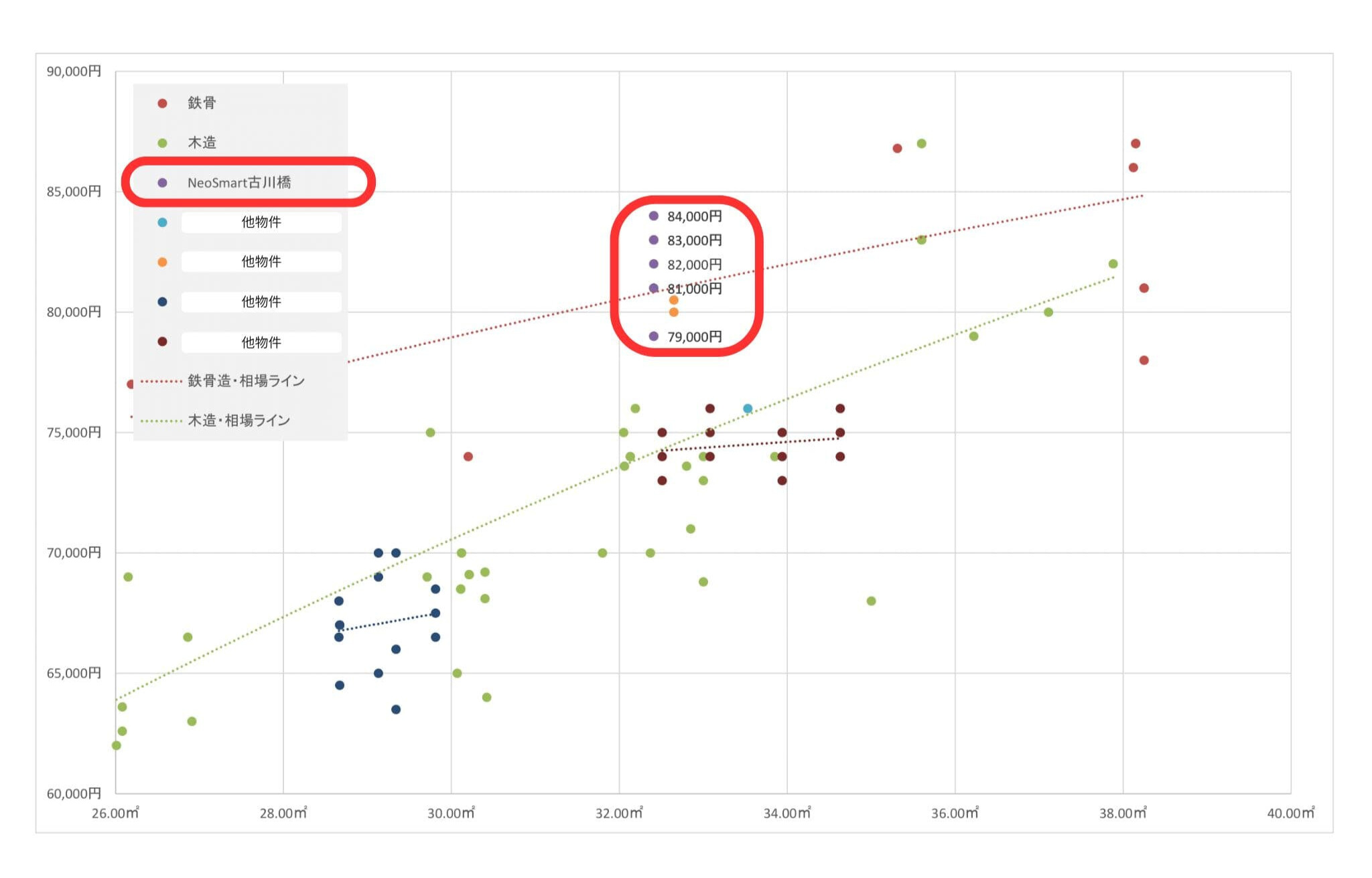Image resolution: width=1372 pixels, height=878 pixels.
Task: Click the 82,000円 data label
Action: tap(694, 265)
